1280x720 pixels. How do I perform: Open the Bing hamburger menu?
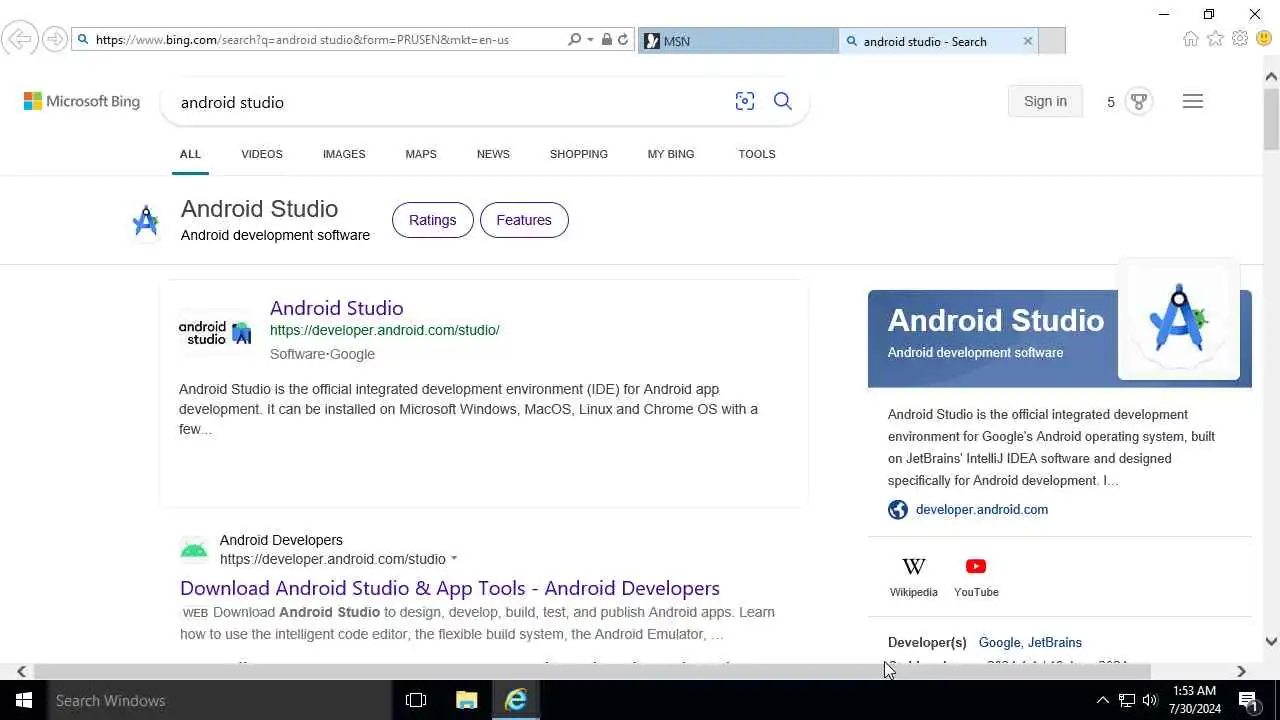[1193, 101]
